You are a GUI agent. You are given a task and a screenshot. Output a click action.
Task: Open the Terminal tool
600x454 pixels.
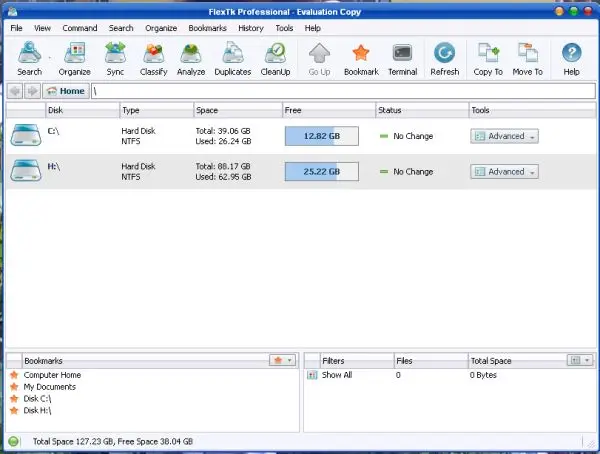point(402,59)
